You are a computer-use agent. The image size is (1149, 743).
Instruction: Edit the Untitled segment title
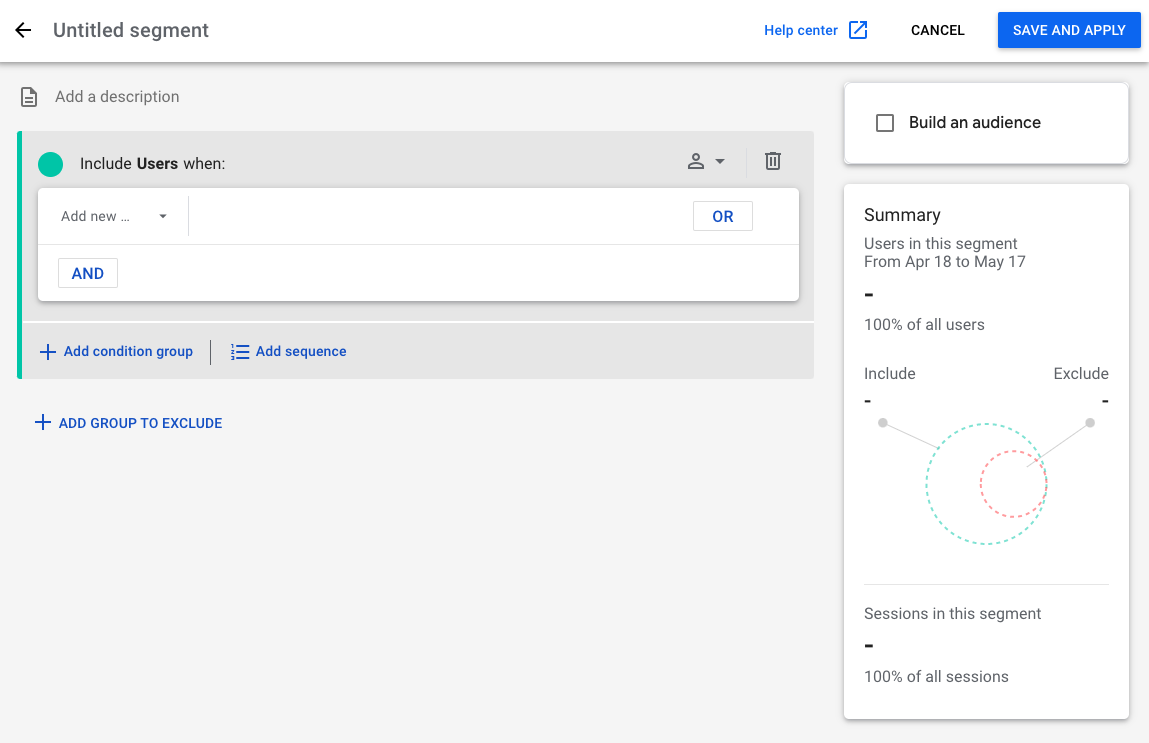(x=131, y=30)
